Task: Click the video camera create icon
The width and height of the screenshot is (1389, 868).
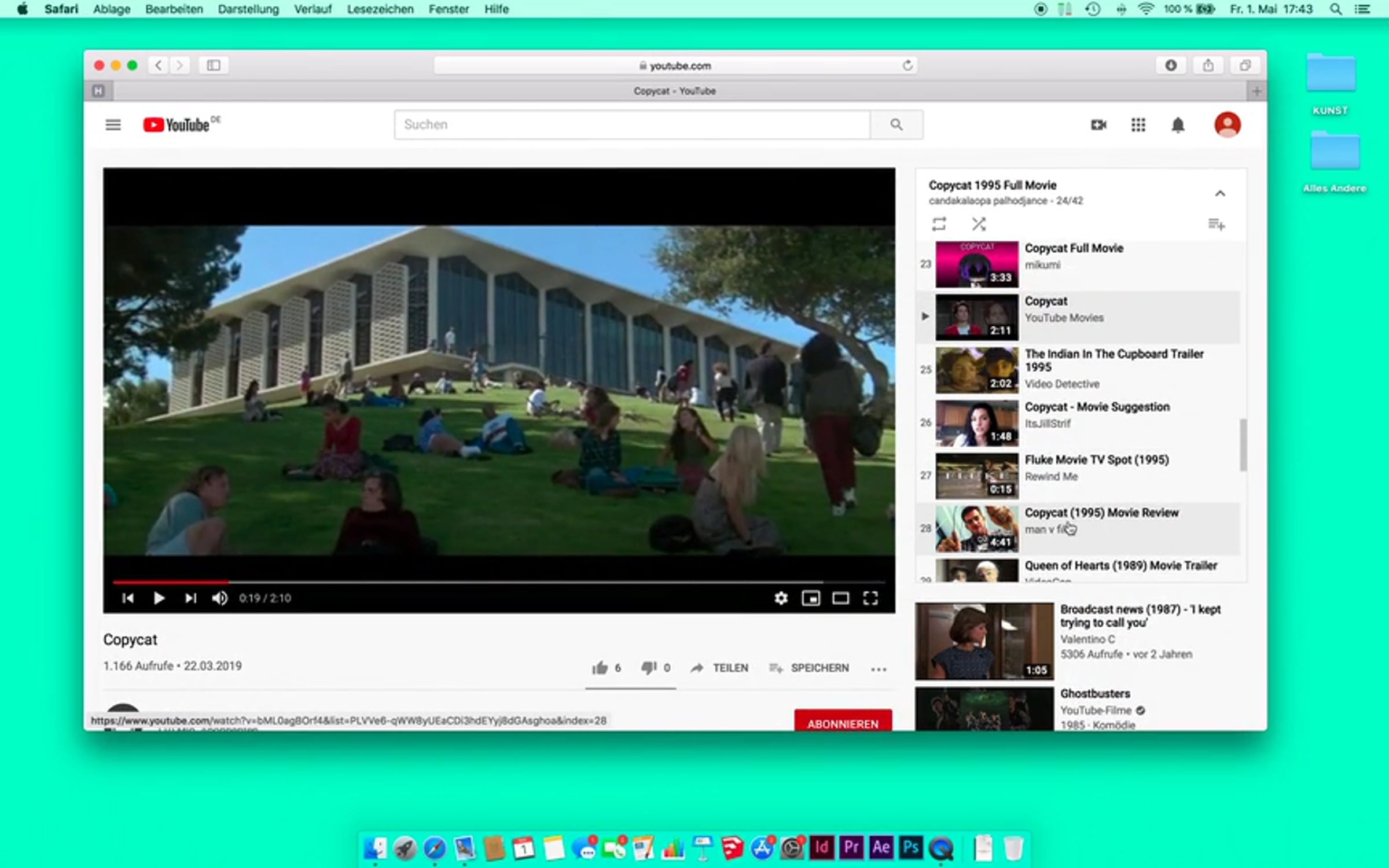Action: (1098, 124)
